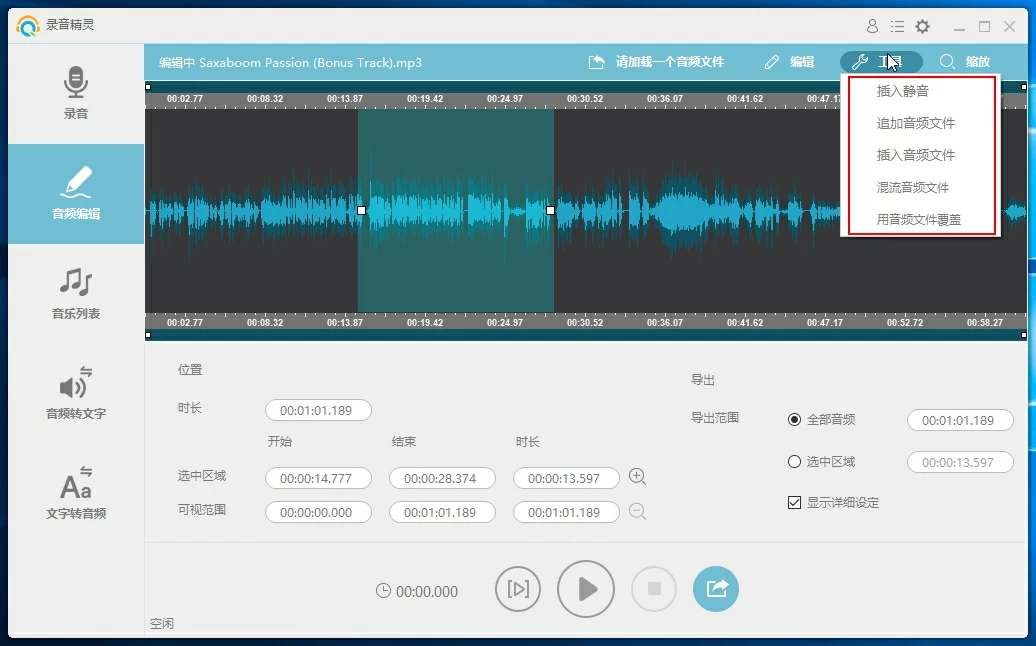Click 请加载一个音频文件 to load audio
Image resolution: width=1036 pixels, height=646 pixels.
656,62
